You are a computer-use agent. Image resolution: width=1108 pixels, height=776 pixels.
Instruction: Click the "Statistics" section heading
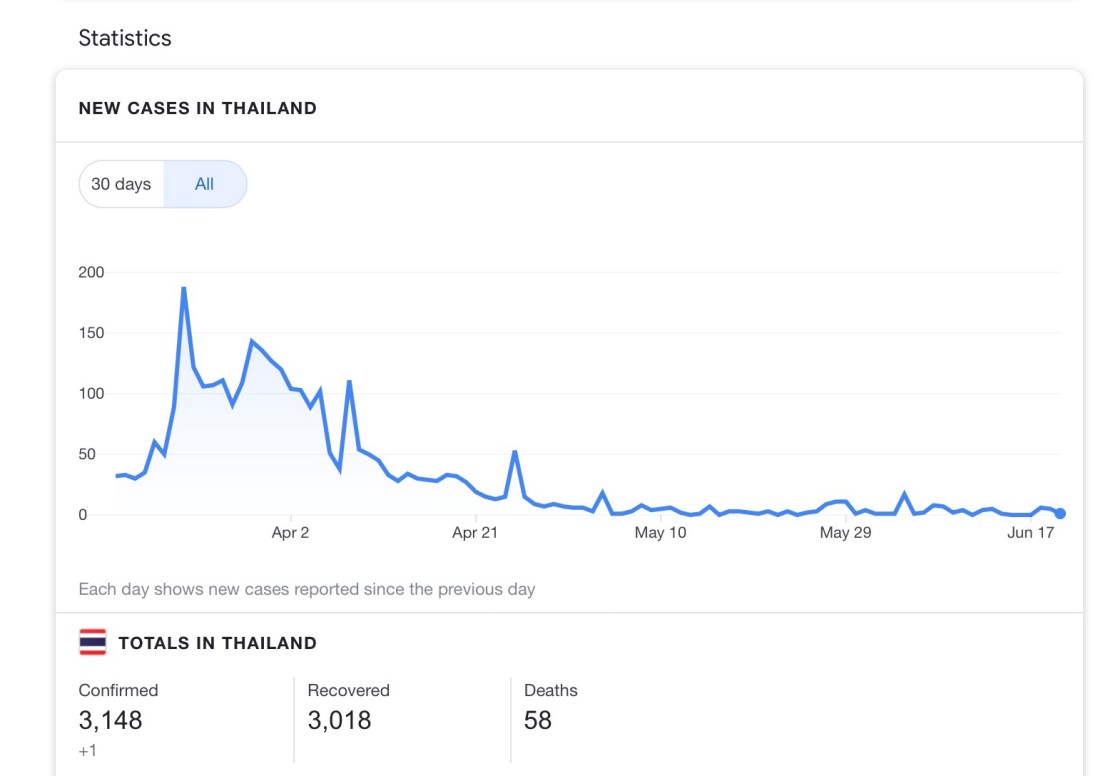[x=125, y=38]
